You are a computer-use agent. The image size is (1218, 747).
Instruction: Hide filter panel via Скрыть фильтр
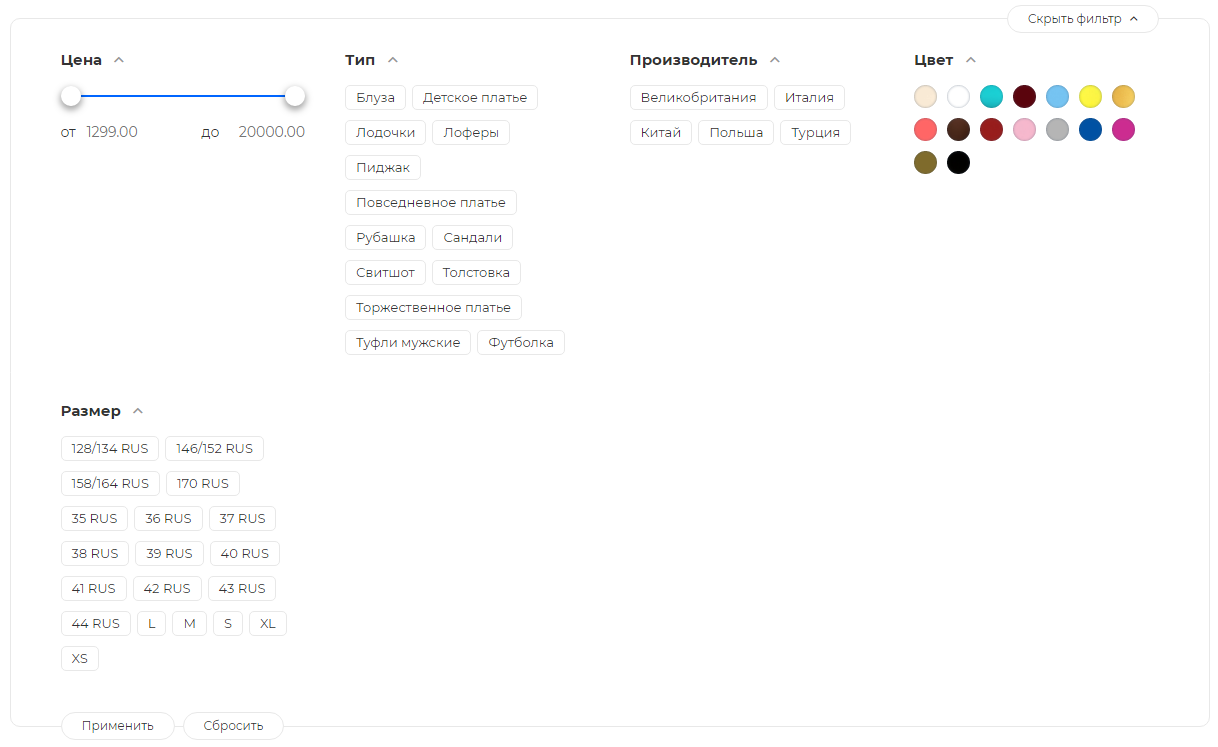(x=1082, y=19)
